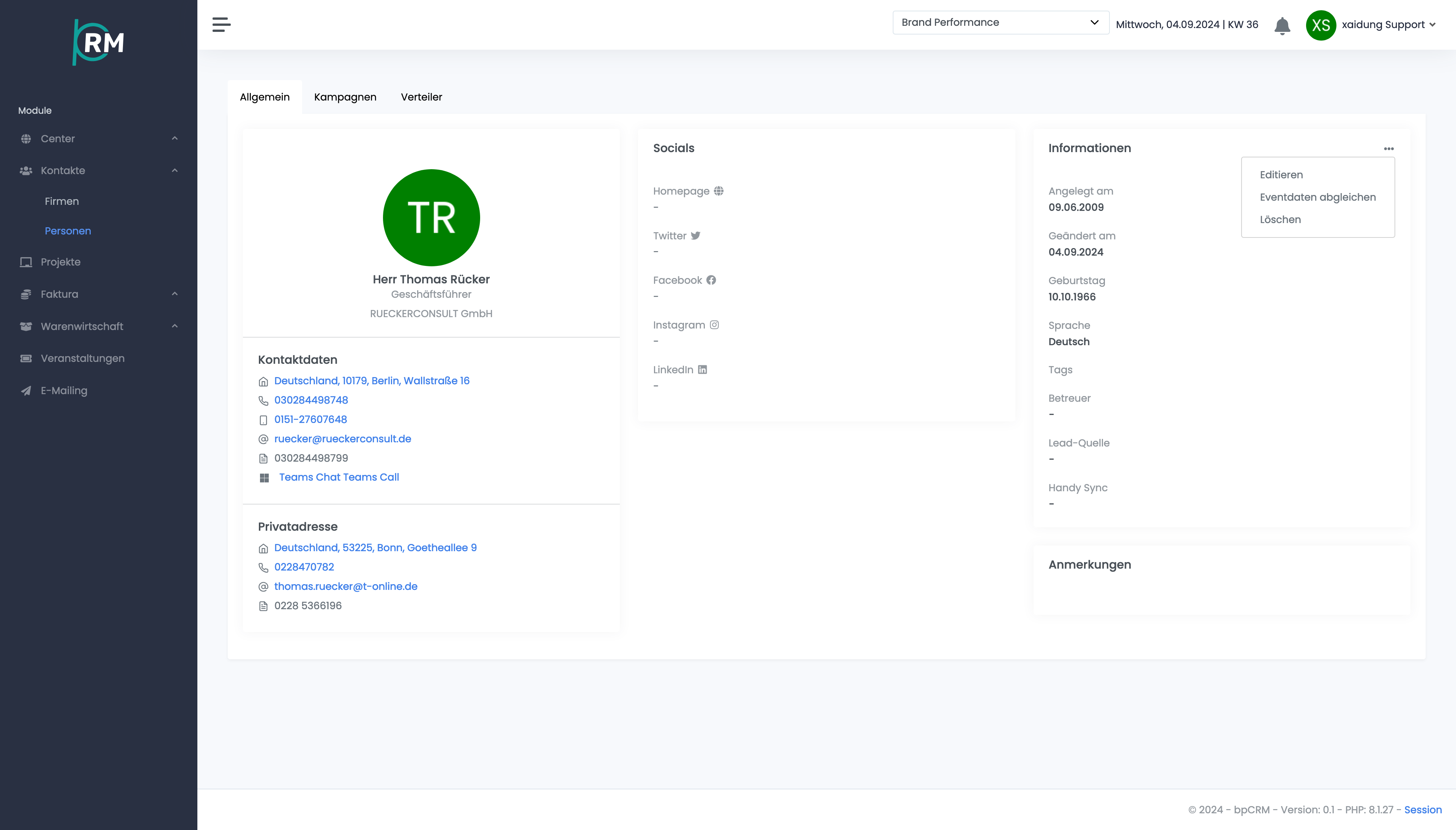Open Projekte module
1456x830 pixels.
tap(60, 262)
